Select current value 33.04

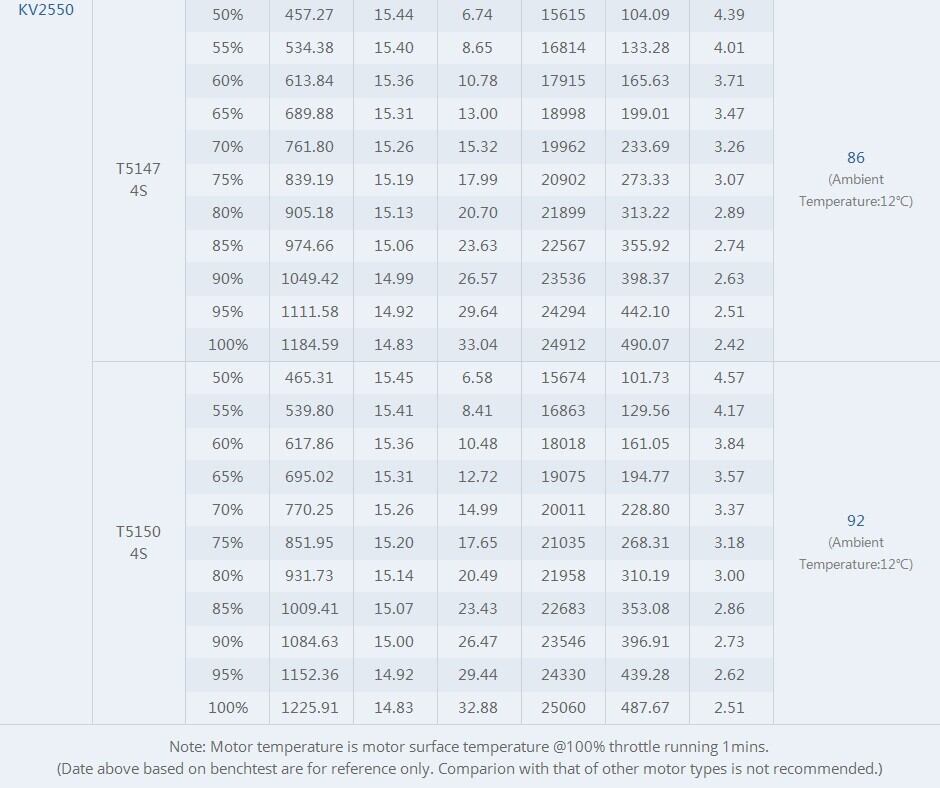[x=478, y=345]
